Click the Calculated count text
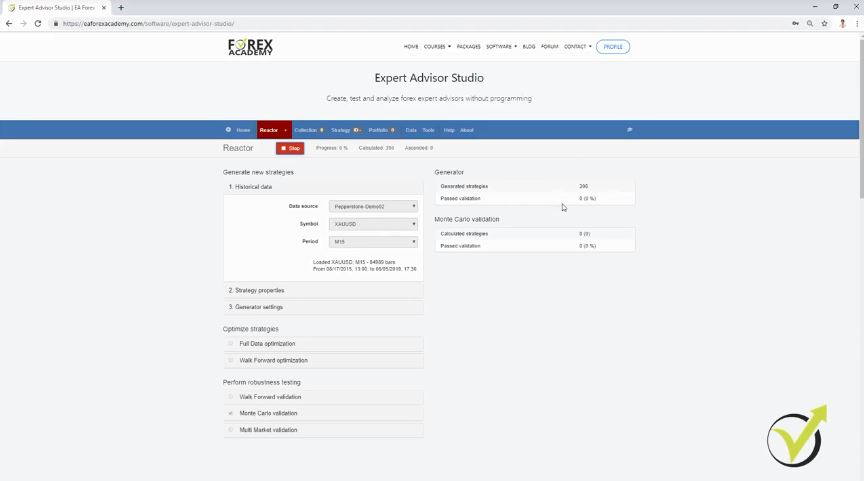The height and width of the screenshot is (481, 864). [376, 148]
